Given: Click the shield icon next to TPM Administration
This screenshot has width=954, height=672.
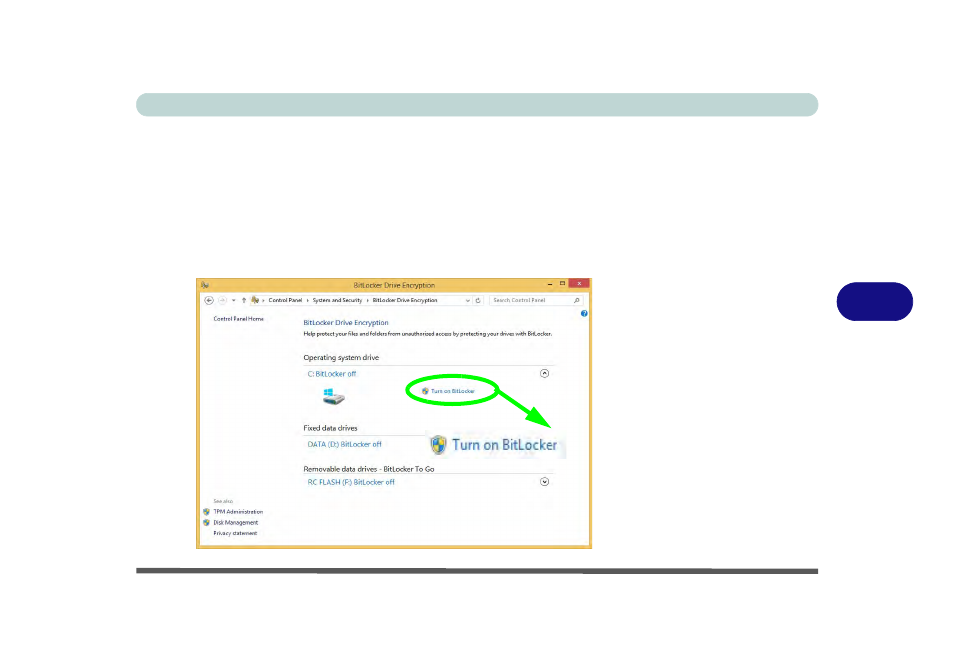Looking at the screenshot, I should point(206,512).
